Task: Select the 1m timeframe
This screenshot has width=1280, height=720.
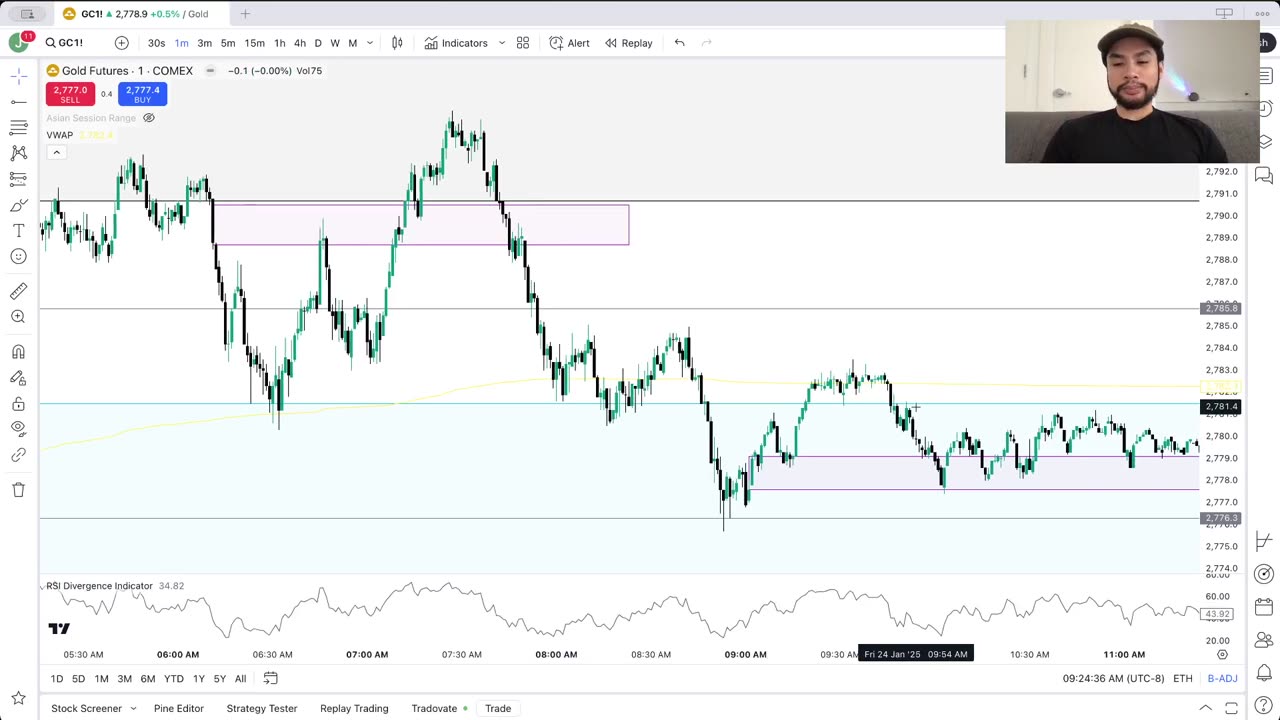Action: pos(181,43)
